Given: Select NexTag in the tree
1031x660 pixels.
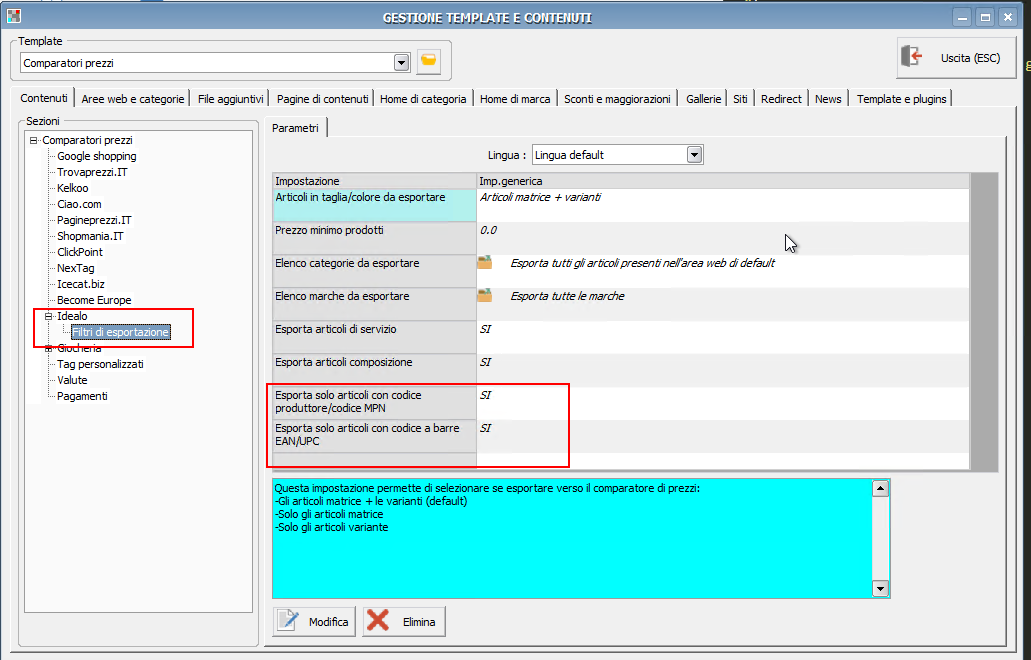Looking at the screenshot, I should pyautogui.click(x=76, y=268).
